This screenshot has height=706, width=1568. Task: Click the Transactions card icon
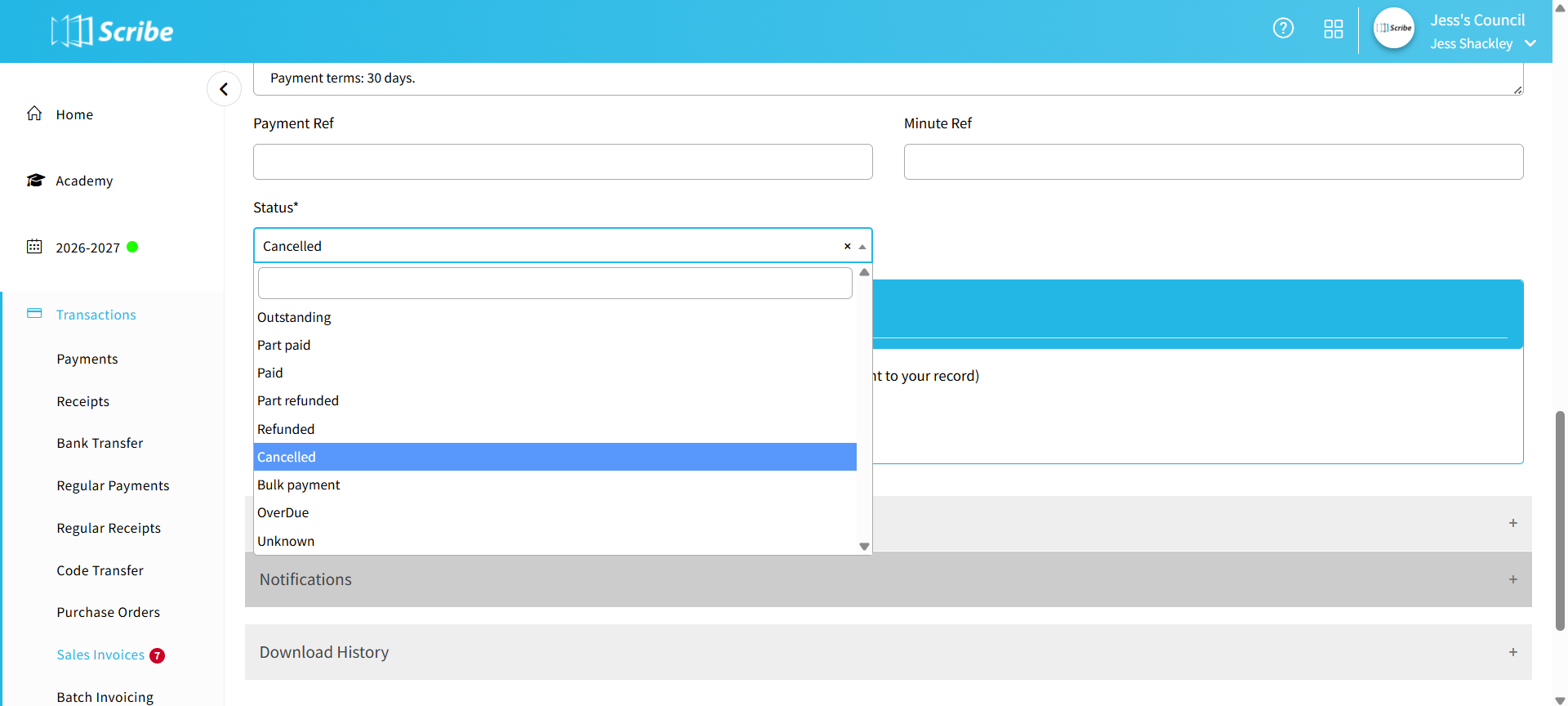pos(34,314)
